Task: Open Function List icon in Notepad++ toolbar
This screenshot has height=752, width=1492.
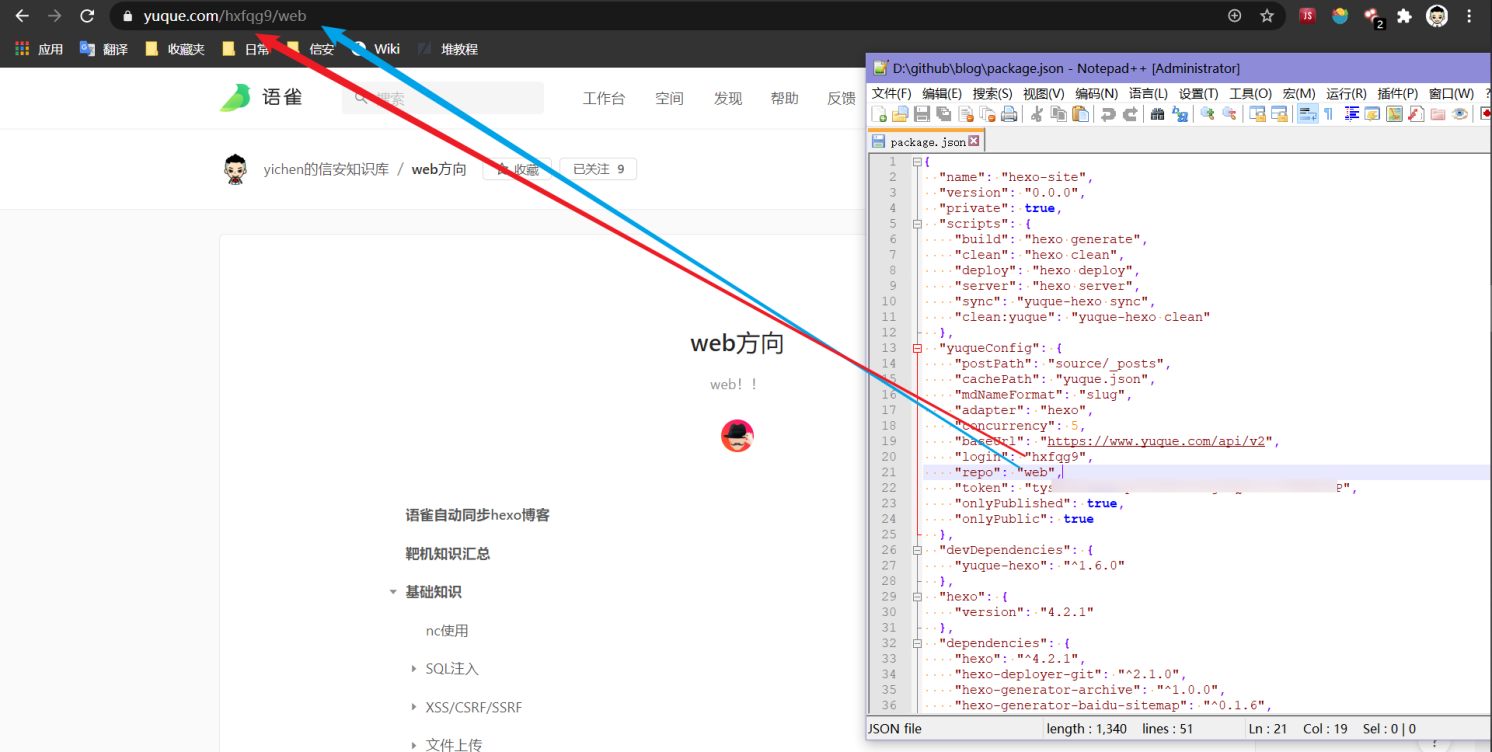Action: click(x=1416, y=114)
